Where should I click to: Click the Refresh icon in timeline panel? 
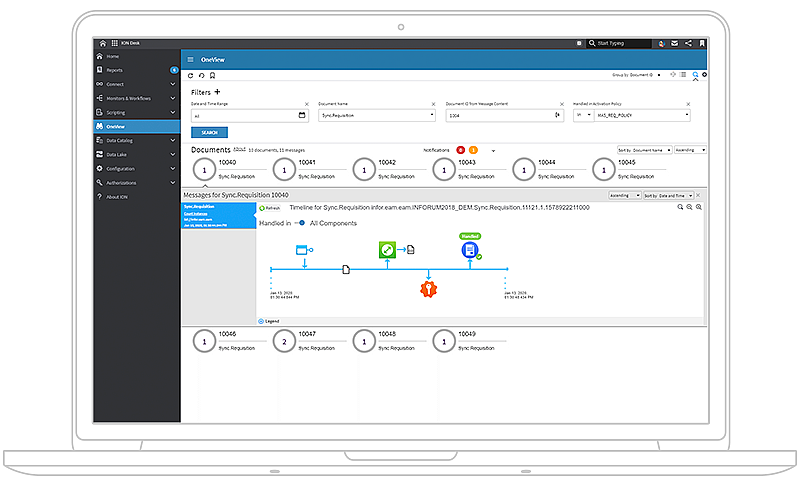[x=264, y=208]
